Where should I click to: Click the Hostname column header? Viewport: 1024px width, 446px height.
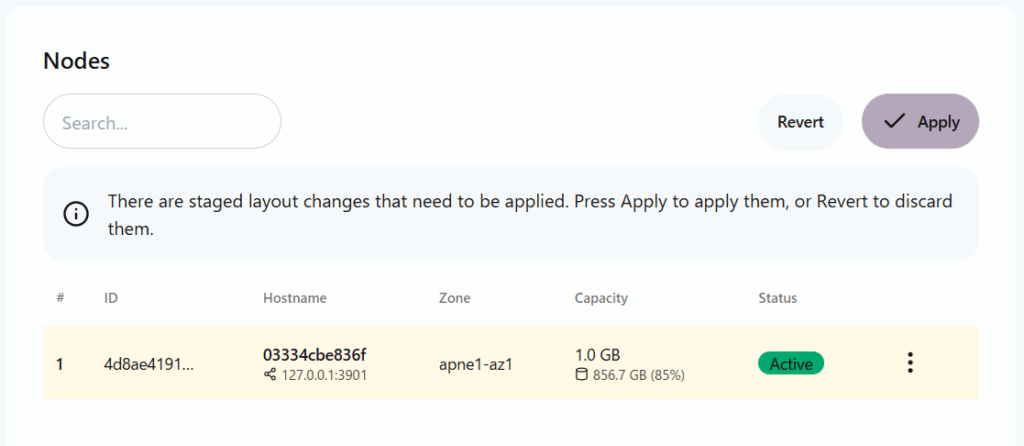(x=294, y=298)
